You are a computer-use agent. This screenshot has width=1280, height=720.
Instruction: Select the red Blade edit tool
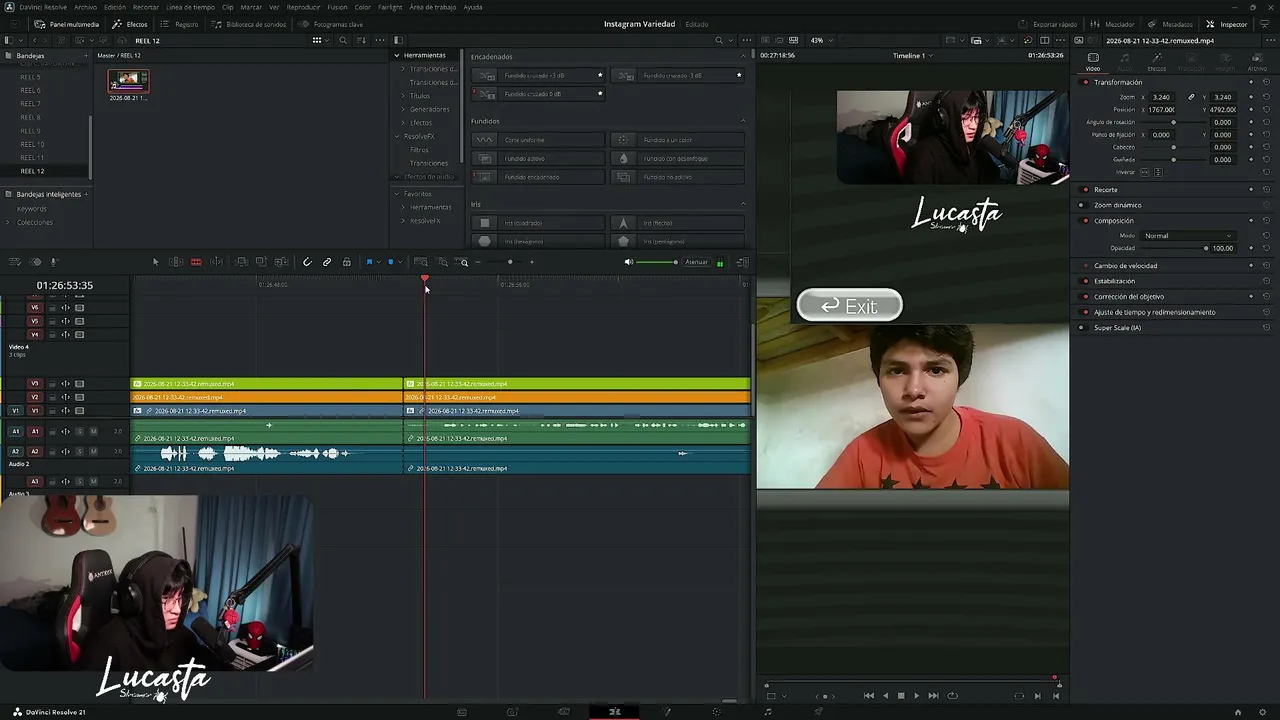196,262
